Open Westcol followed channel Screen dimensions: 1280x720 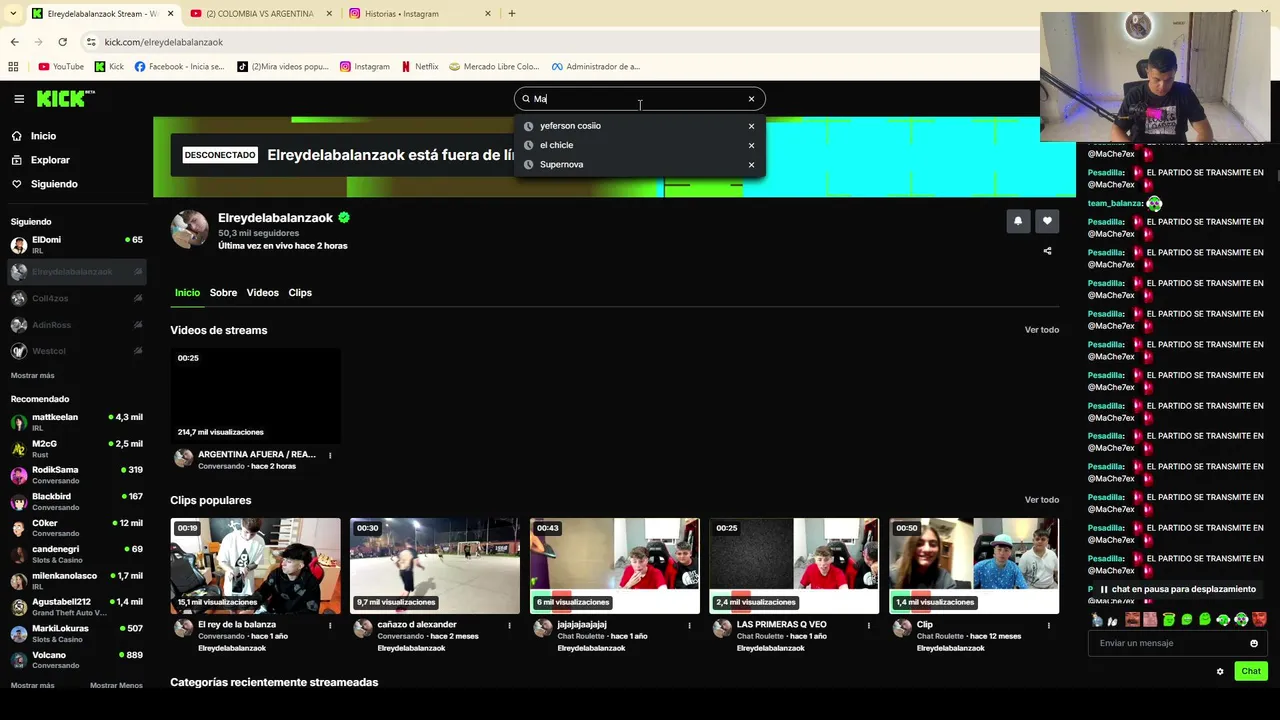(76, 351)
